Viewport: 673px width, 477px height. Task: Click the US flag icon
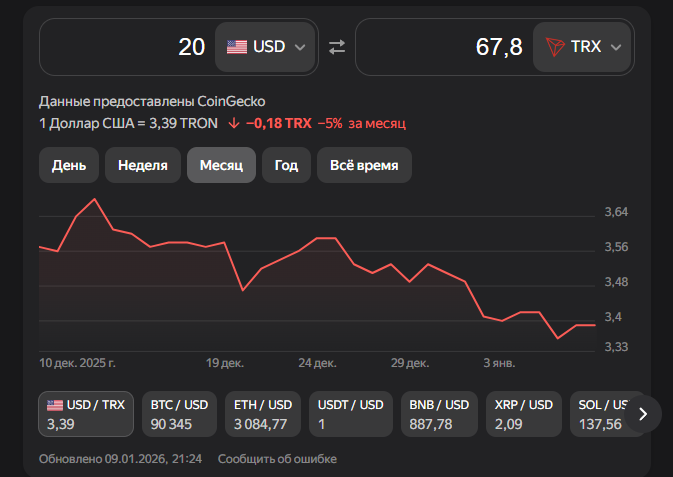point(237,47)
